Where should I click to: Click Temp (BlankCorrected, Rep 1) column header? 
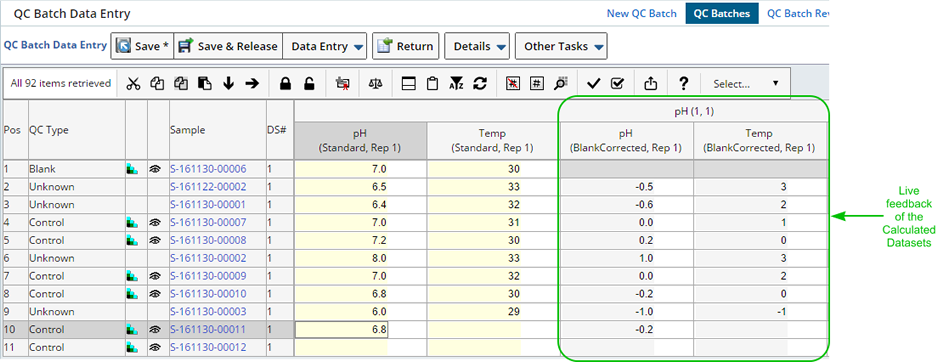[x=760, y=141]
